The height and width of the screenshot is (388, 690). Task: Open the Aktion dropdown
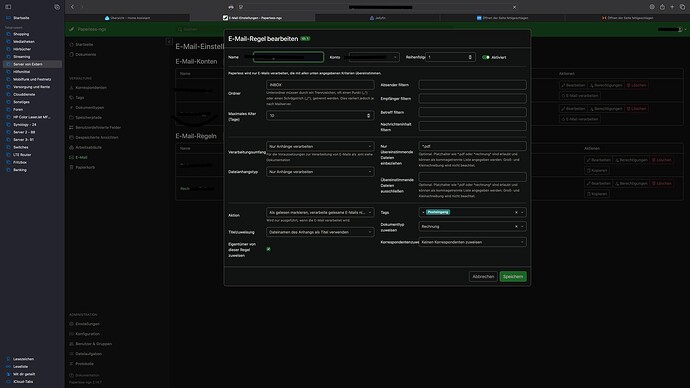coord(320,212)
